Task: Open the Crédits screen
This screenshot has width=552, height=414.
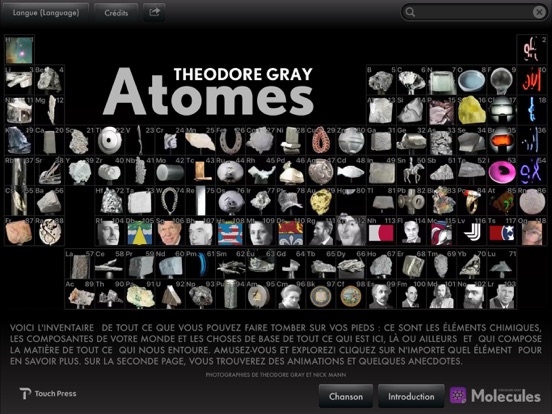Action: (116, 13)
